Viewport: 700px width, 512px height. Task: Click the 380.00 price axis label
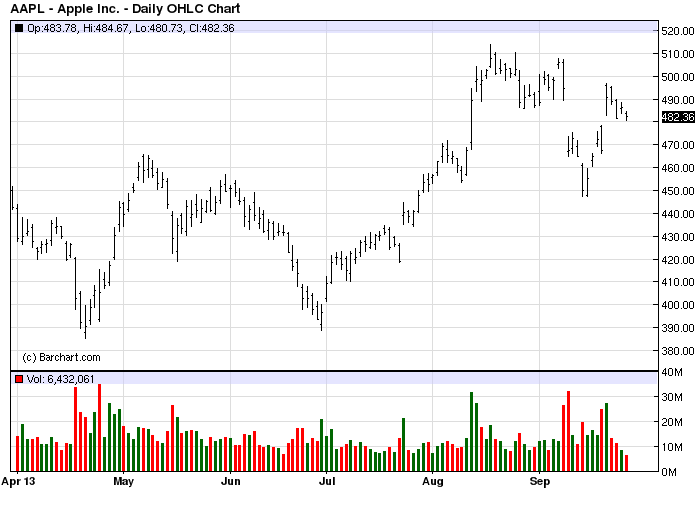(x=678, y=351)
